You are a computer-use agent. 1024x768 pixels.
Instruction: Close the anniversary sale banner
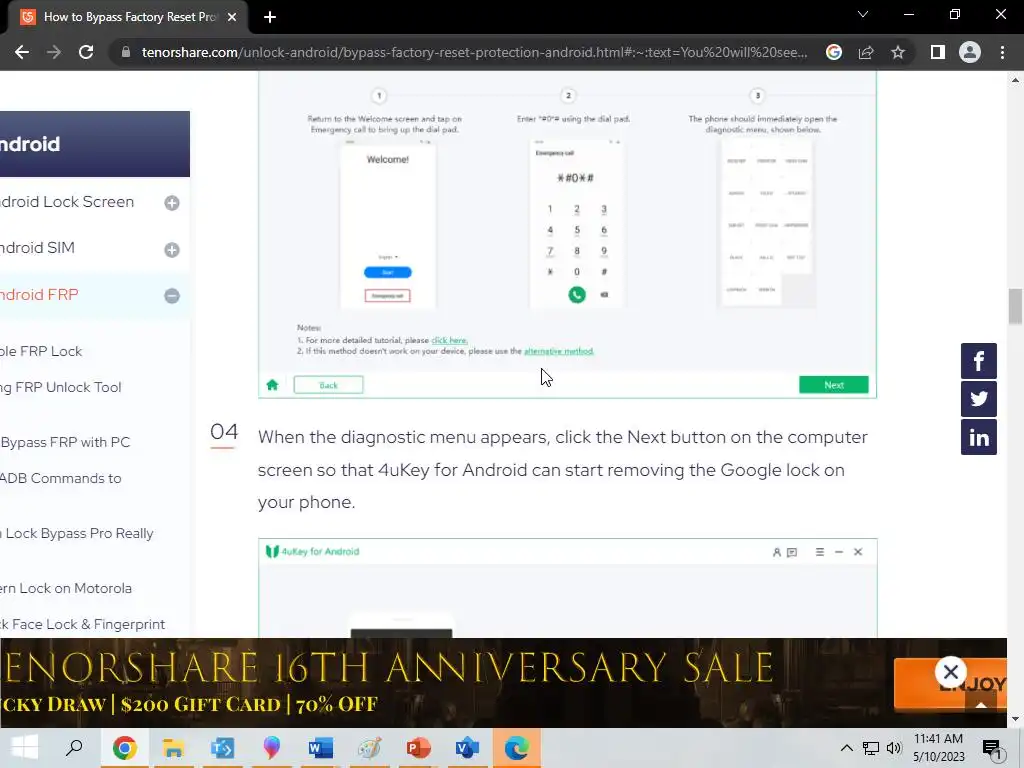coord(950,671)
